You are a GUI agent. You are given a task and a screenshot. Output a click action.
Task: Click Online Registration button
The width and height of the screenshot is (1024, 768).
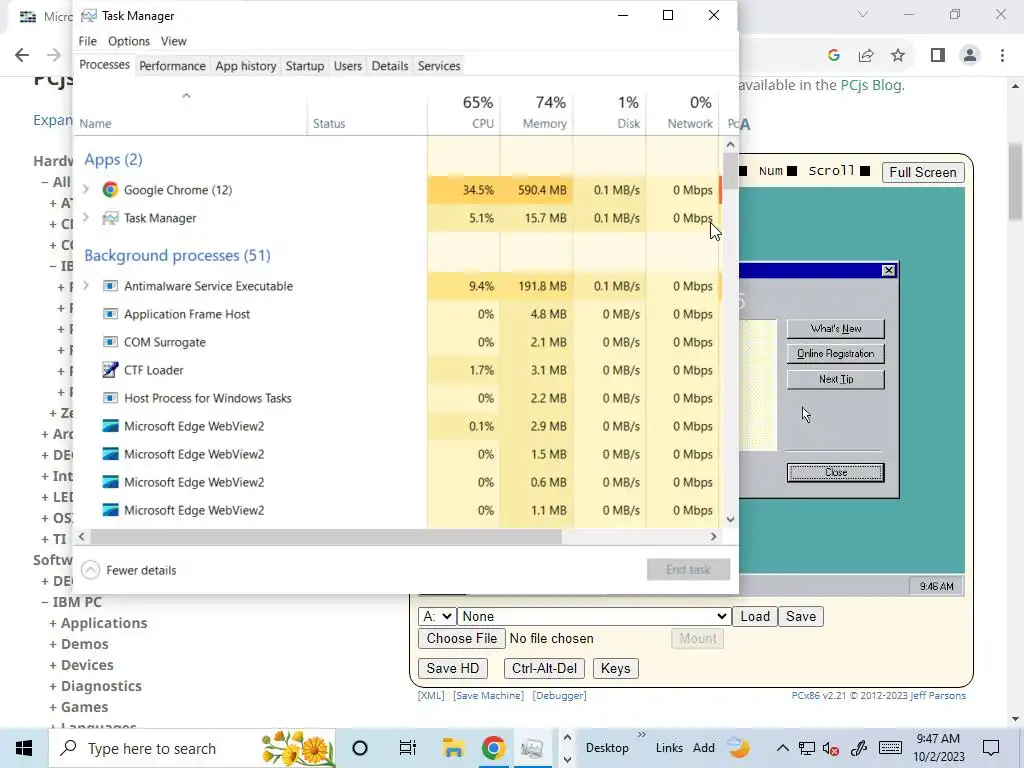[x=836, y=353]
